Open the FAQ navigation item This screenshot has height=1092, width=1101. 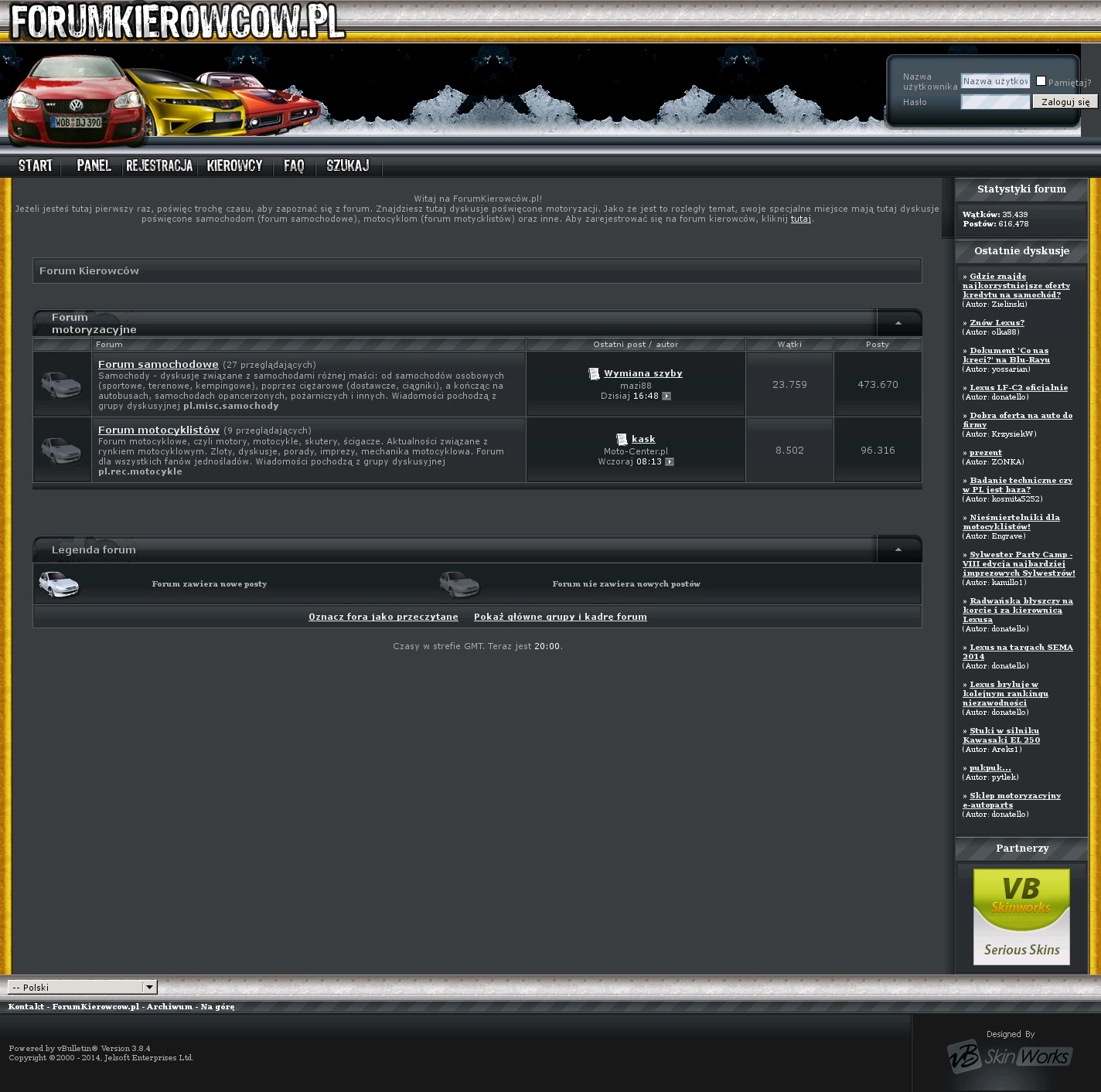coord(294,165)
